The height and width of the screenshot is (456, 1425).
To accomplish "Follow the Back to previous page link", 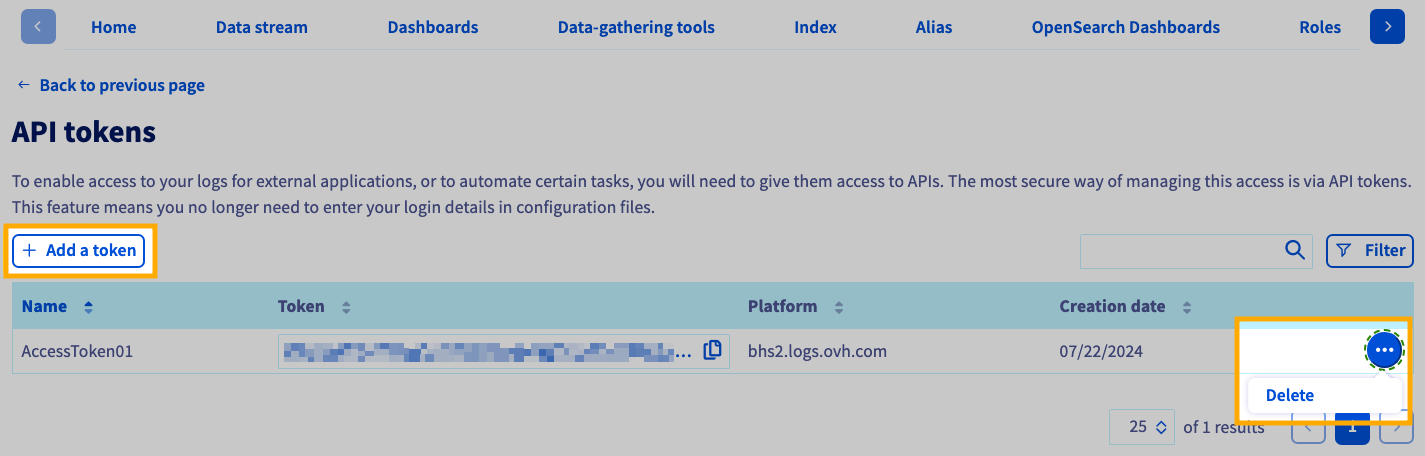I will 111,85.
